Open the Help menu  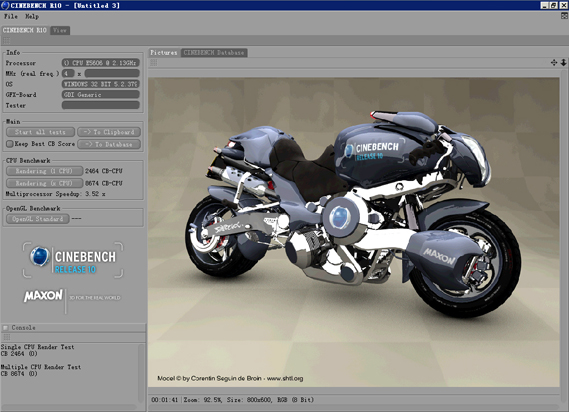point(32,16)
